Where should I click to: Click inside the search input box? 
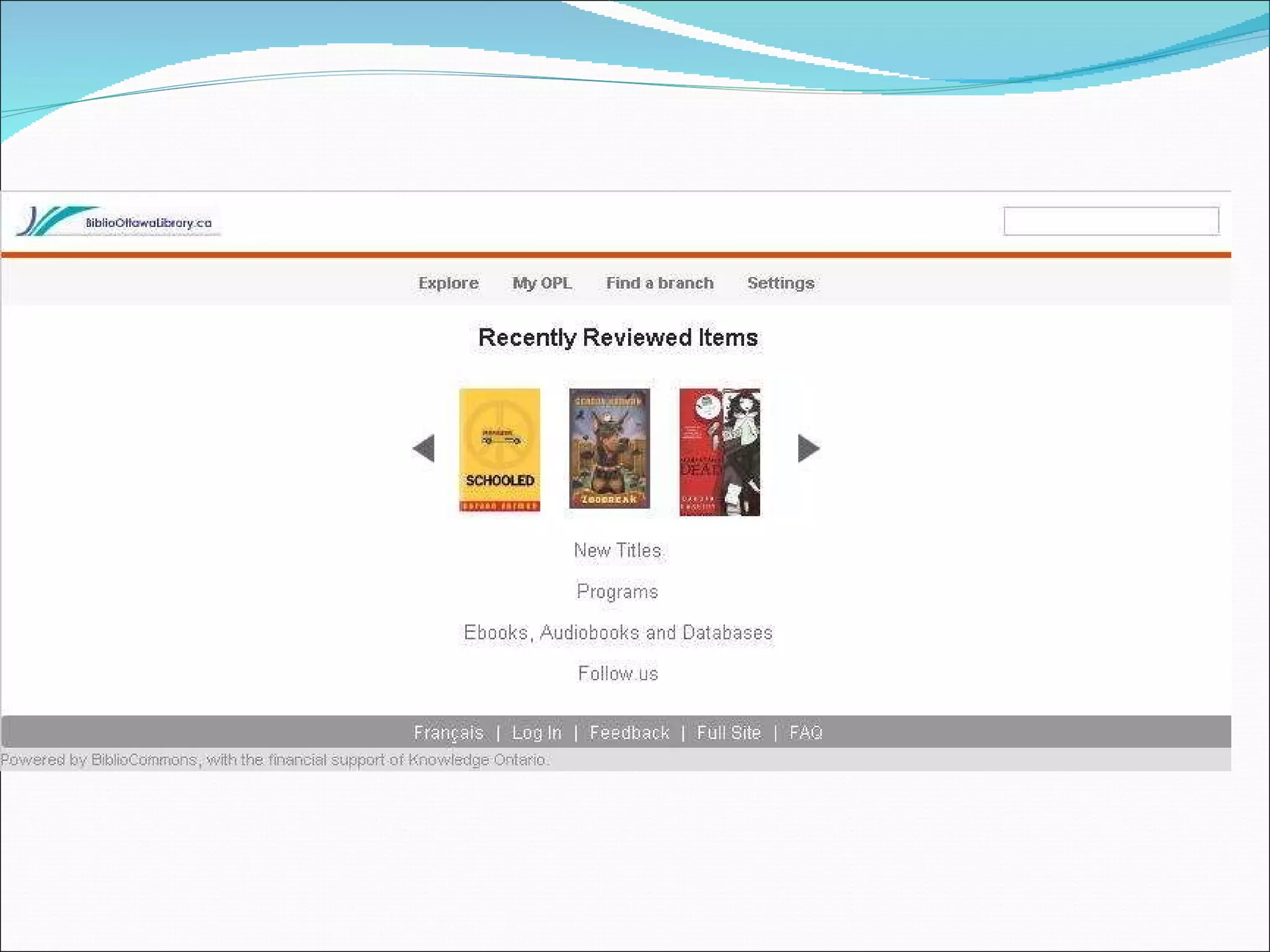[x=1111, y=221]
